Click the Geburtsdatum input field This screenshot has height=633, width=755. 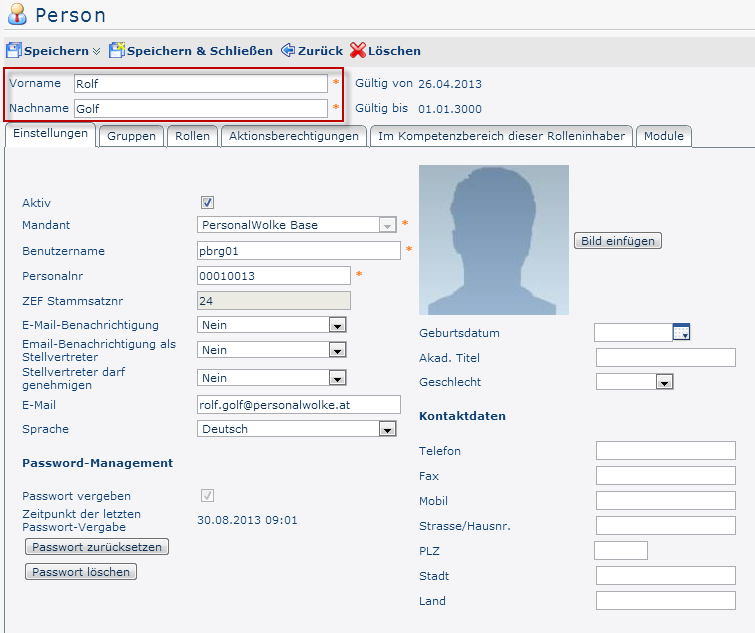pos(633,333)
